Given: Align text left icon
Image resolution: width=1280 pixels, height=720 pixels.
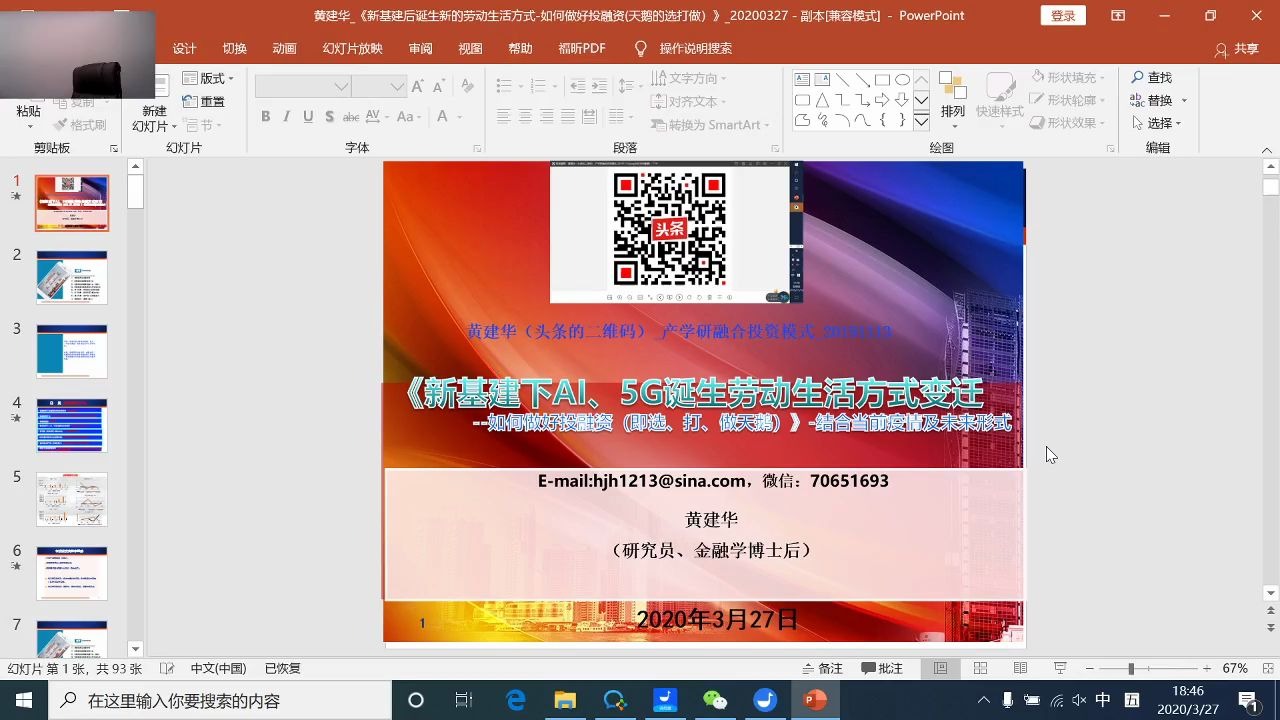Looking at the screenshot, I should point(504,117).
